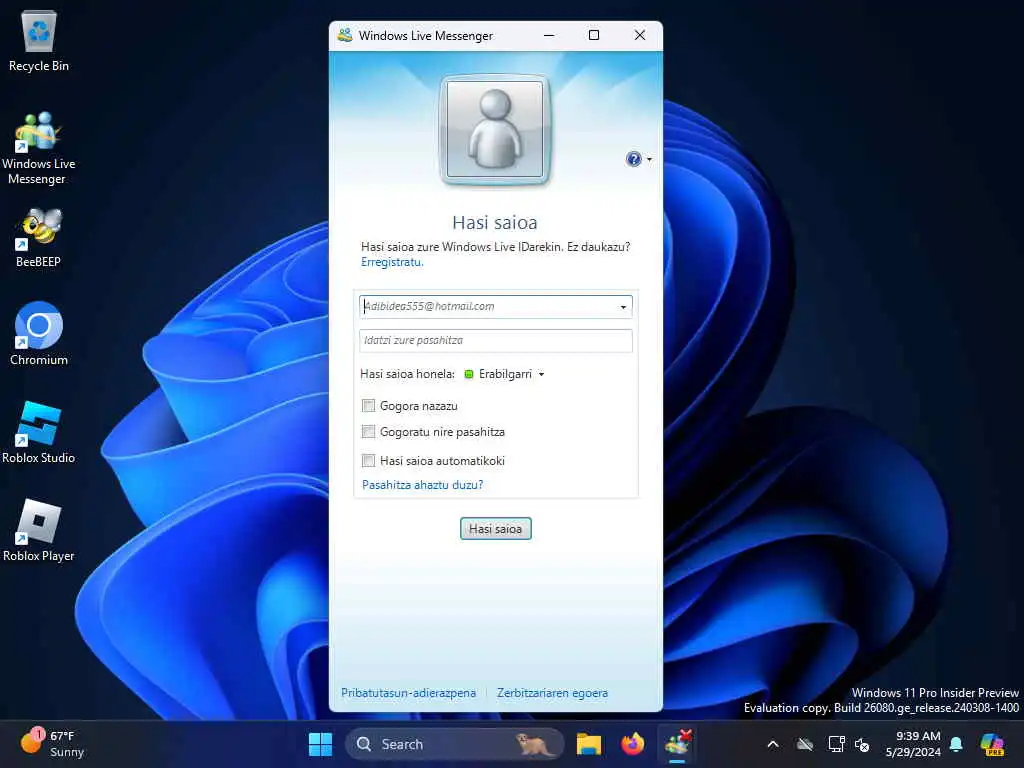The height and width of the screenshot is (768, 1024).
Task: Maximize the Windows Live Messenger window
Action: (x=594, y=35)
